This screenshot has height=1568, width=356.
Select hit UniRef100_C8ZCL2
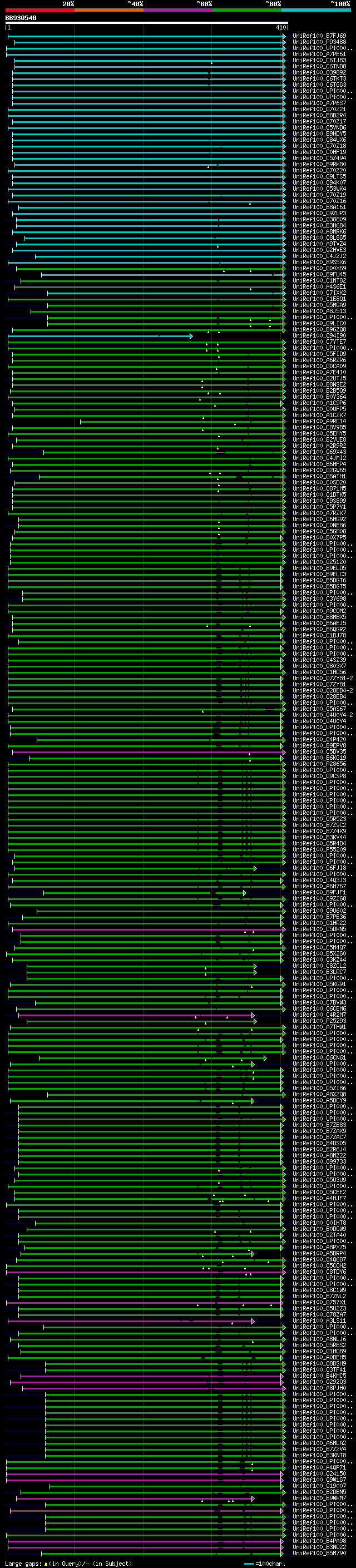pos(319,966)
